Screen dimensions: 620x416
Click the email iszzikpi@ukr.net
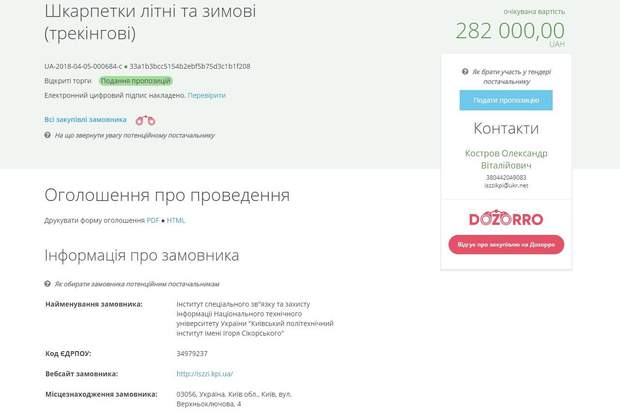506,185
